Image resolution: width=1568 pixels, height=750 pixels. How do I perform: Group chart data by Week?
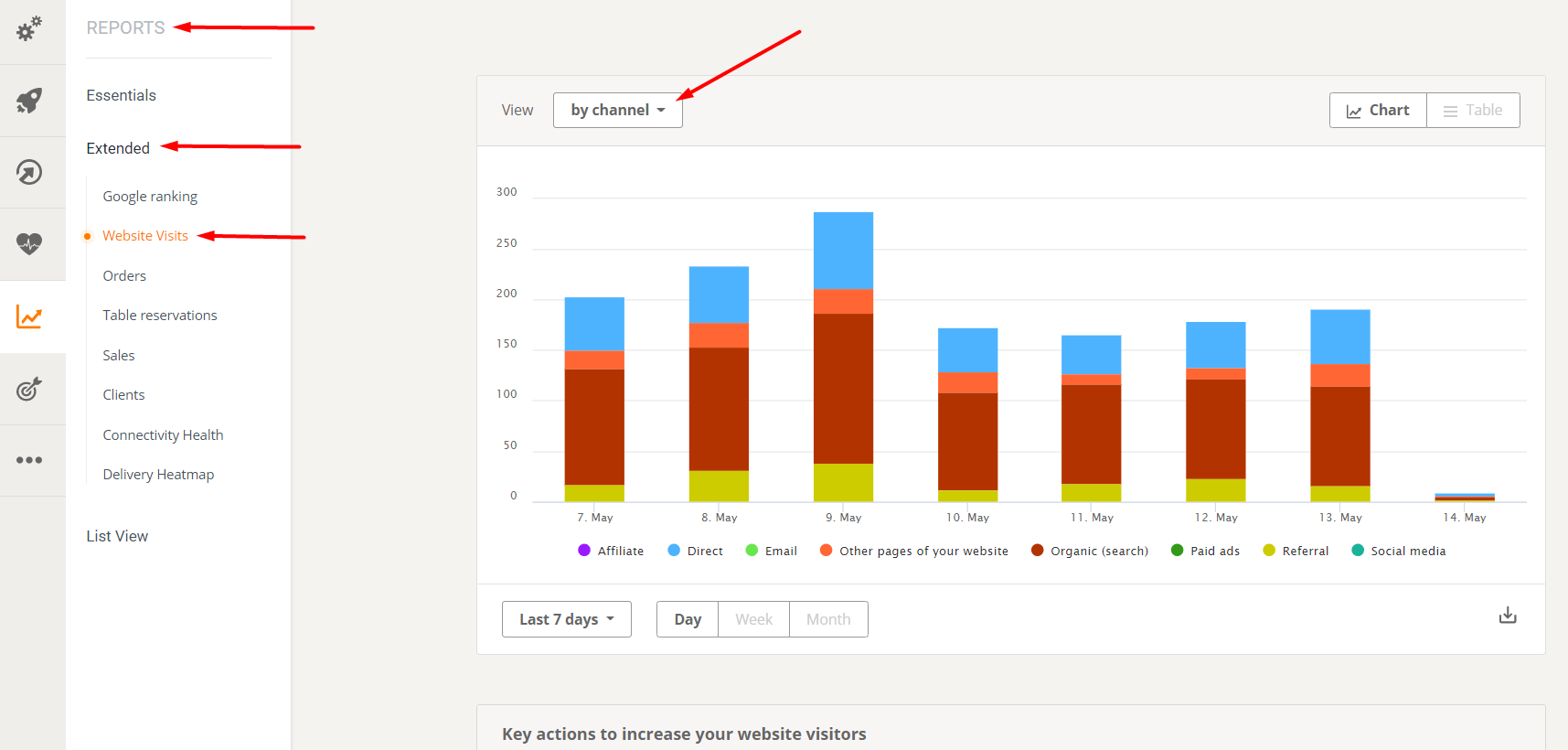tap(754, 619)
